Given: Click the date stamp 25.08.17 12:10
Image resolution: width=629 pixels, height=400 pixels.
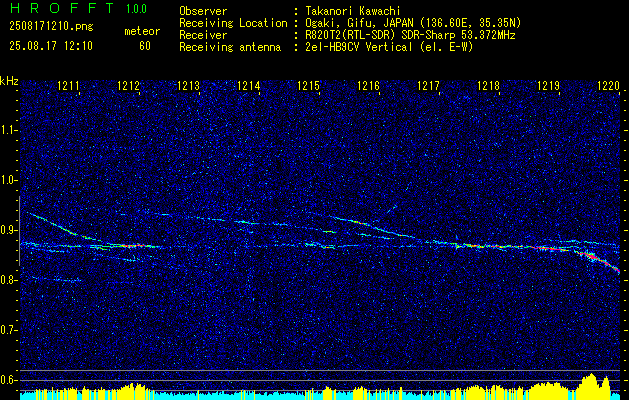Looking at the screenshot, I should (51, 46).
